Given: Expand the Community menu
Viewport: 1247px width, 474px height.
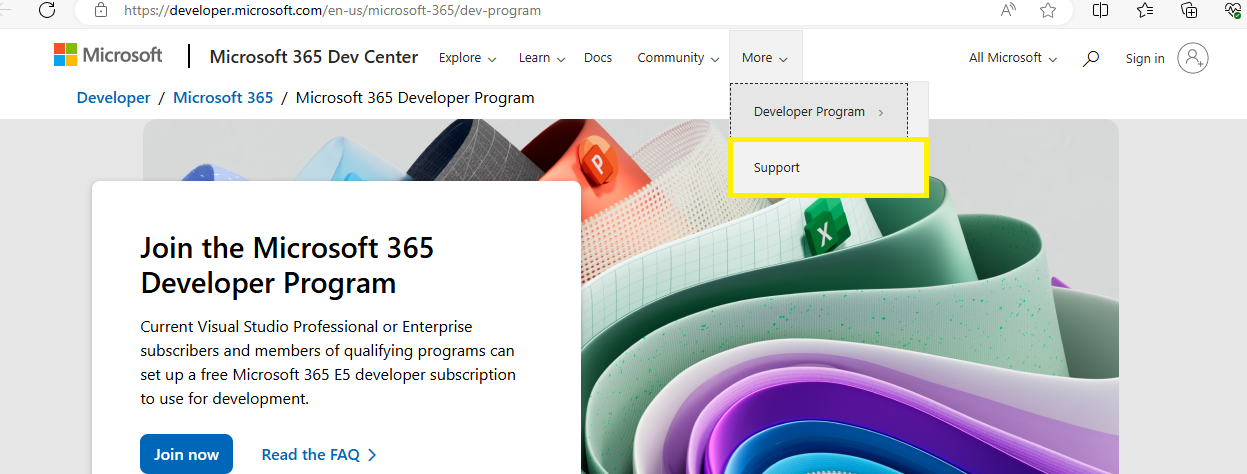Looking at the screenshot, I should tap(678, 58).
